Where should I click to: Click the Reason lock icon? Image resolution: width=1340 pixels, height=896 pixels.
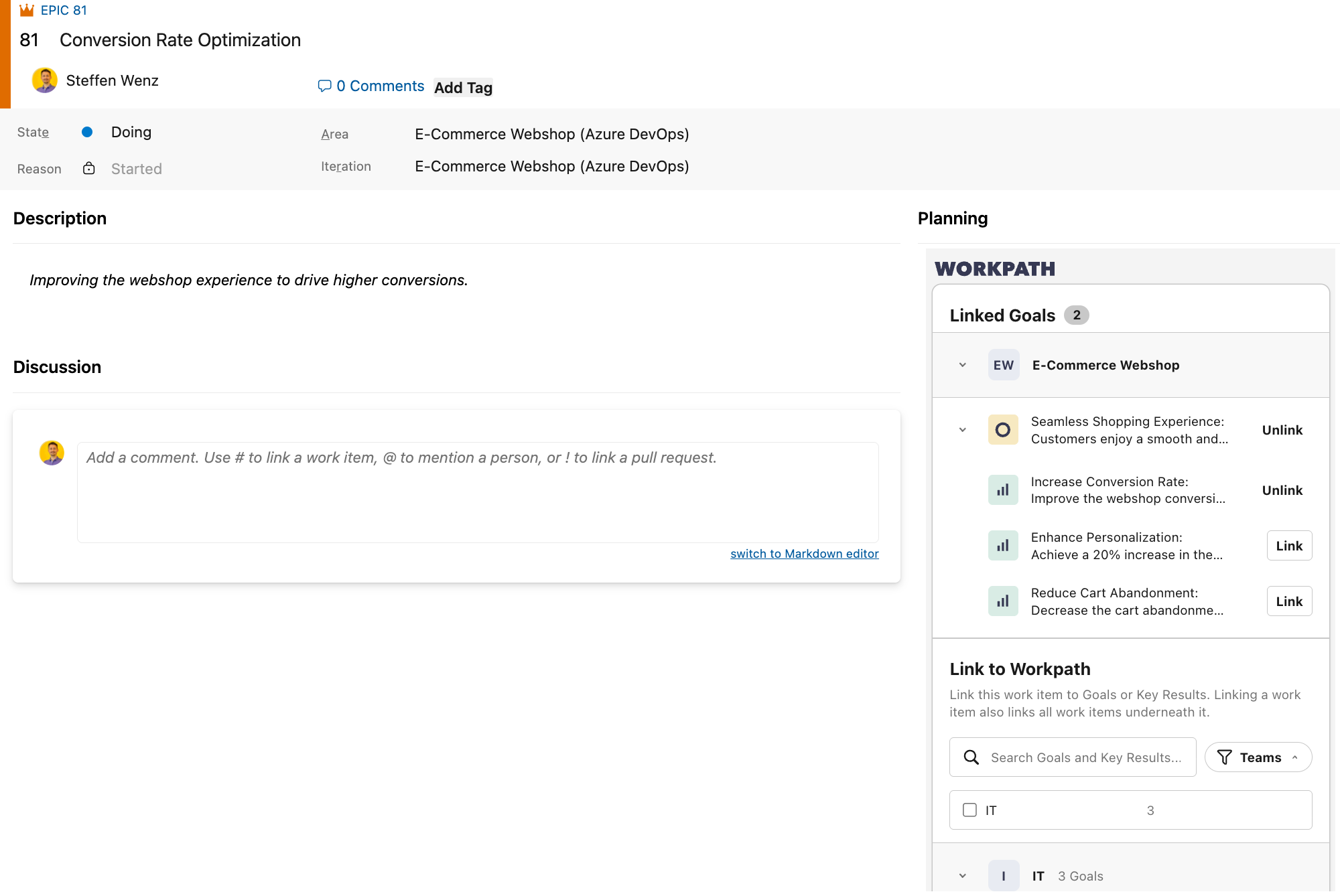coord(88,168)
